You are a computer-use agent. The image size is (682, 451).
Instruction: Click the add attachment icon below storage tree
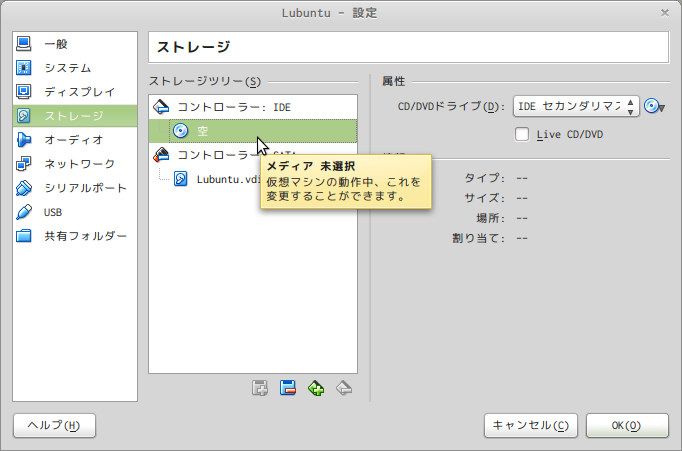click(260, 388)
